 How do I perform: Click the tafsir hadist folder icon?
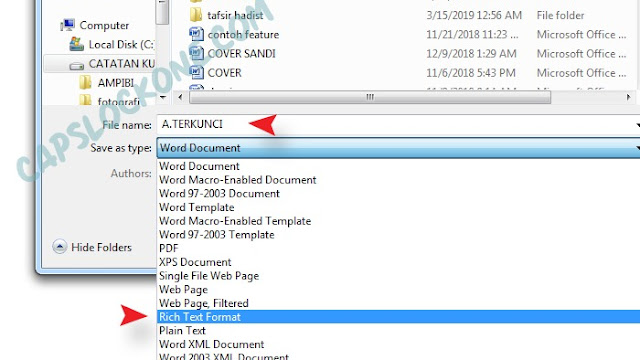point(196,15)
